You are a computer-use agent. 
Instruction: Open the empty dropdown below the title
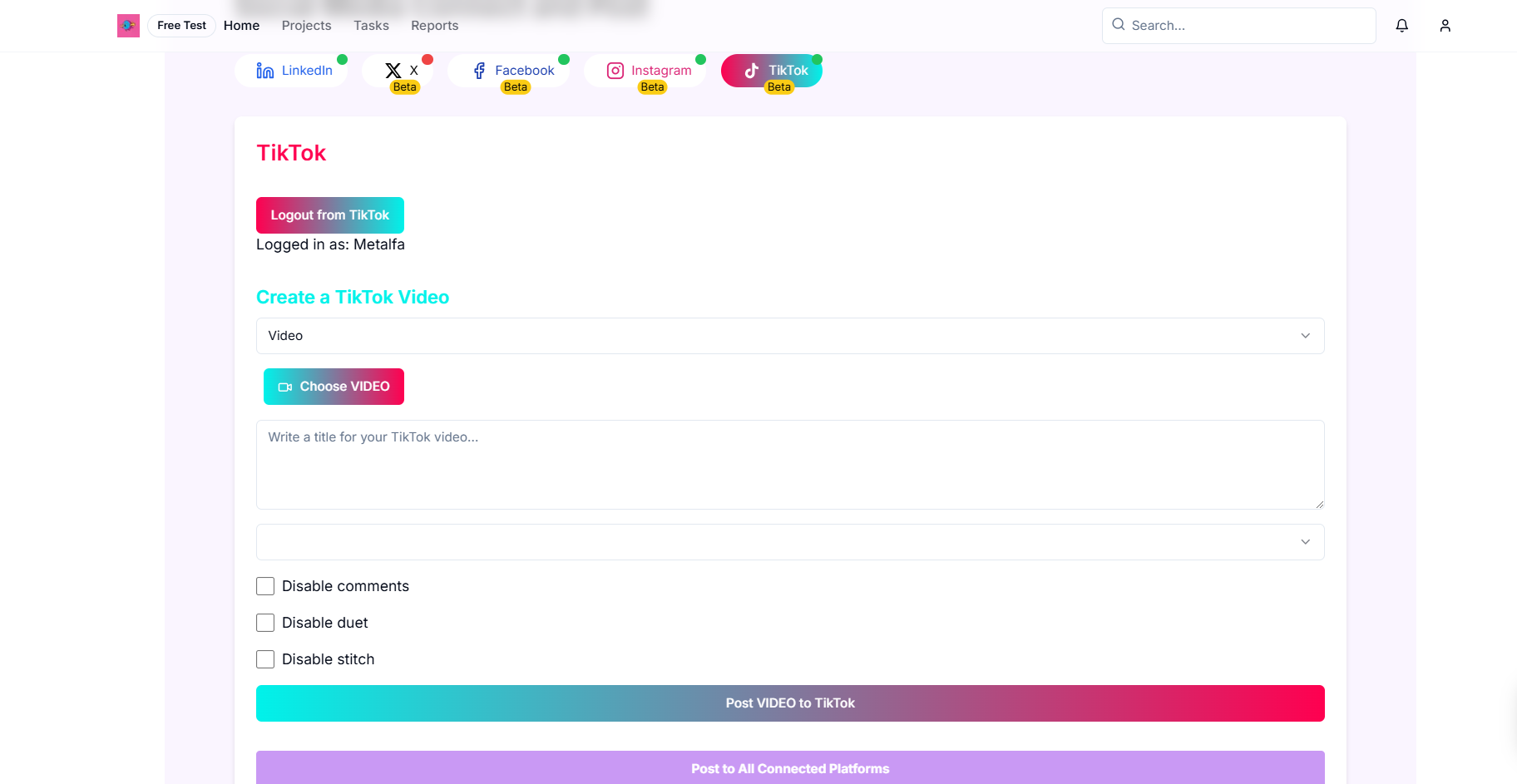click(790, 542)
